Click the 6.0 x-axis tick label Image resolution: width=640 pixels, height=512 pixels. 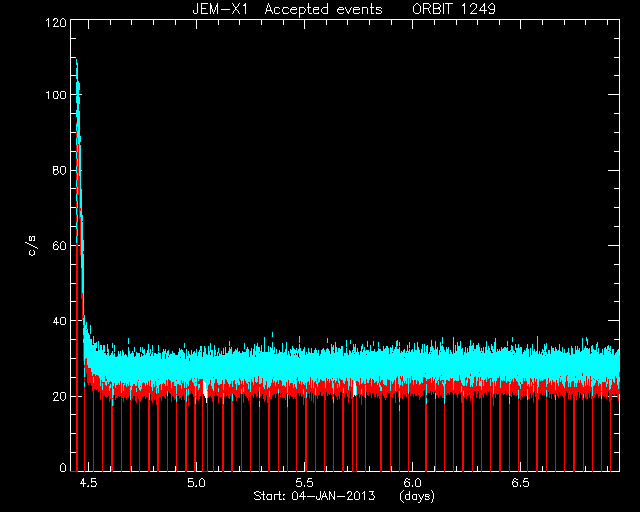pos(412,483)
